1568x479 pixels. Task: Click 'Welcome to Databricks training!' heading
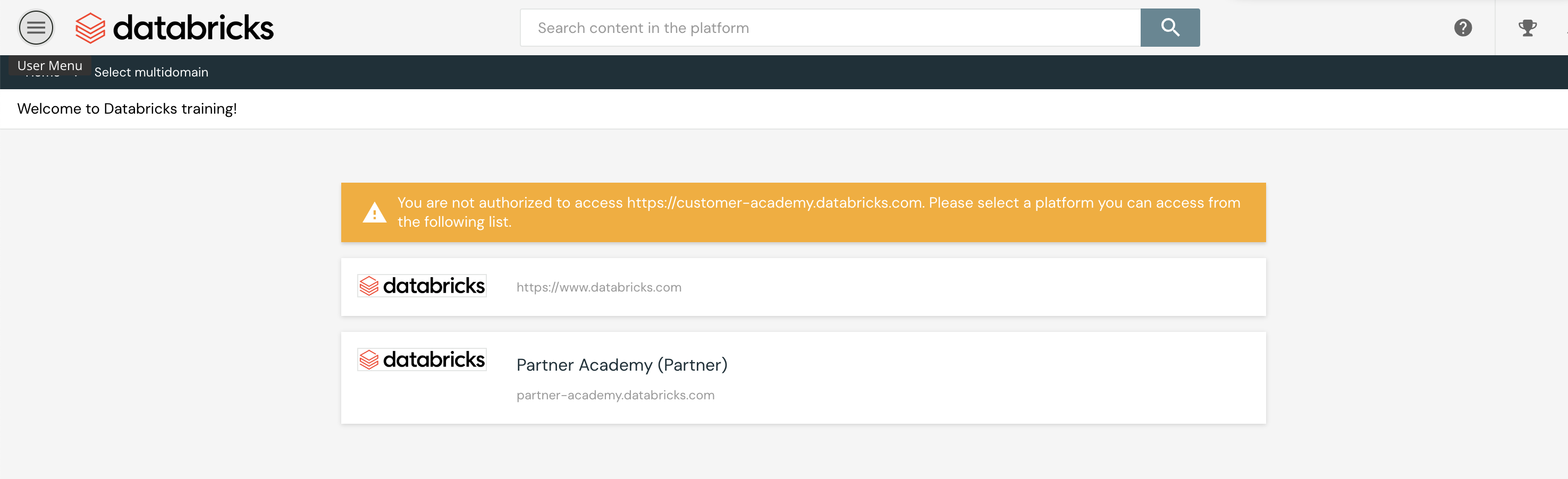[127, 109]
